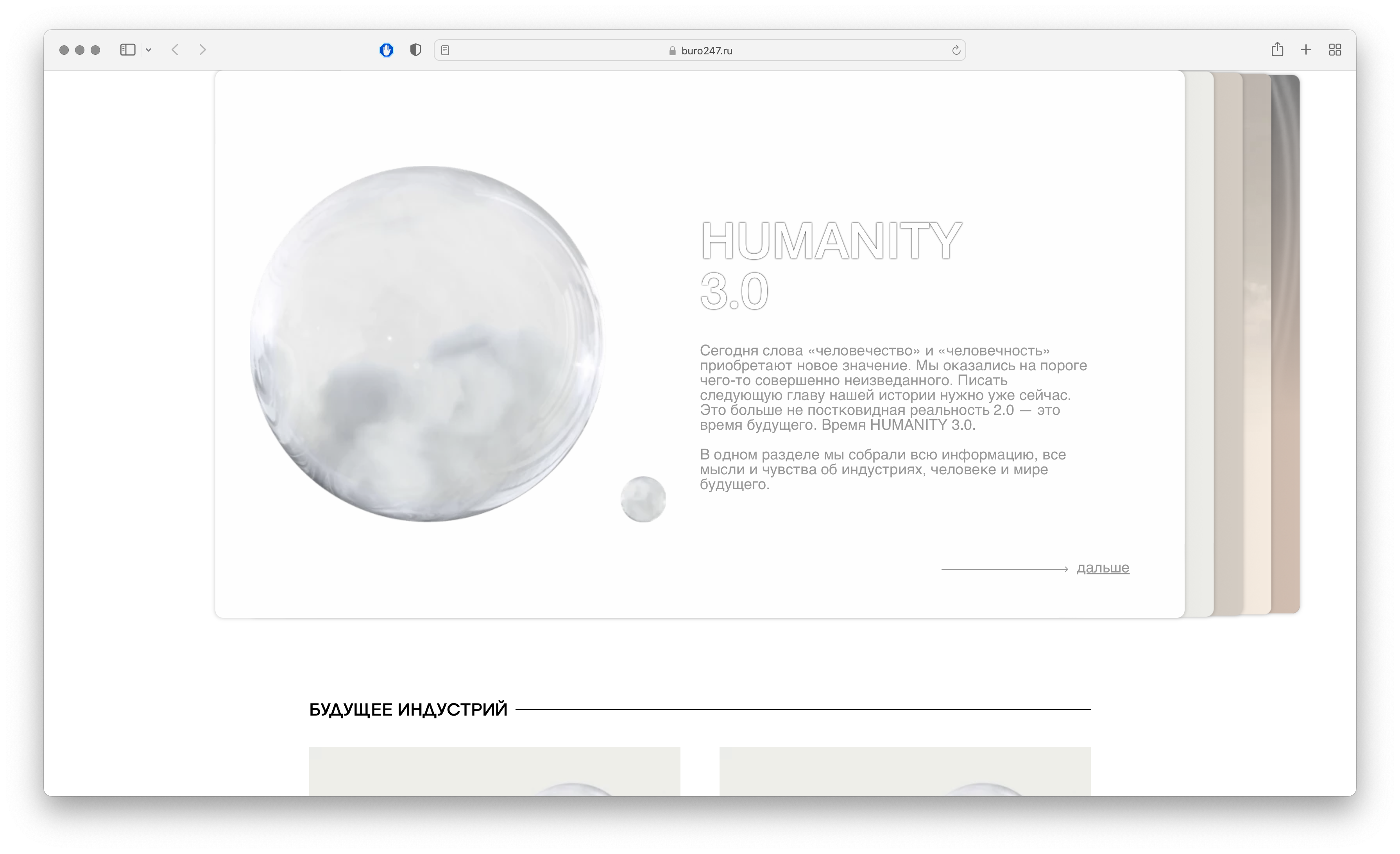
Task: Go forward with the forward arrow
Action: [203, 50]
